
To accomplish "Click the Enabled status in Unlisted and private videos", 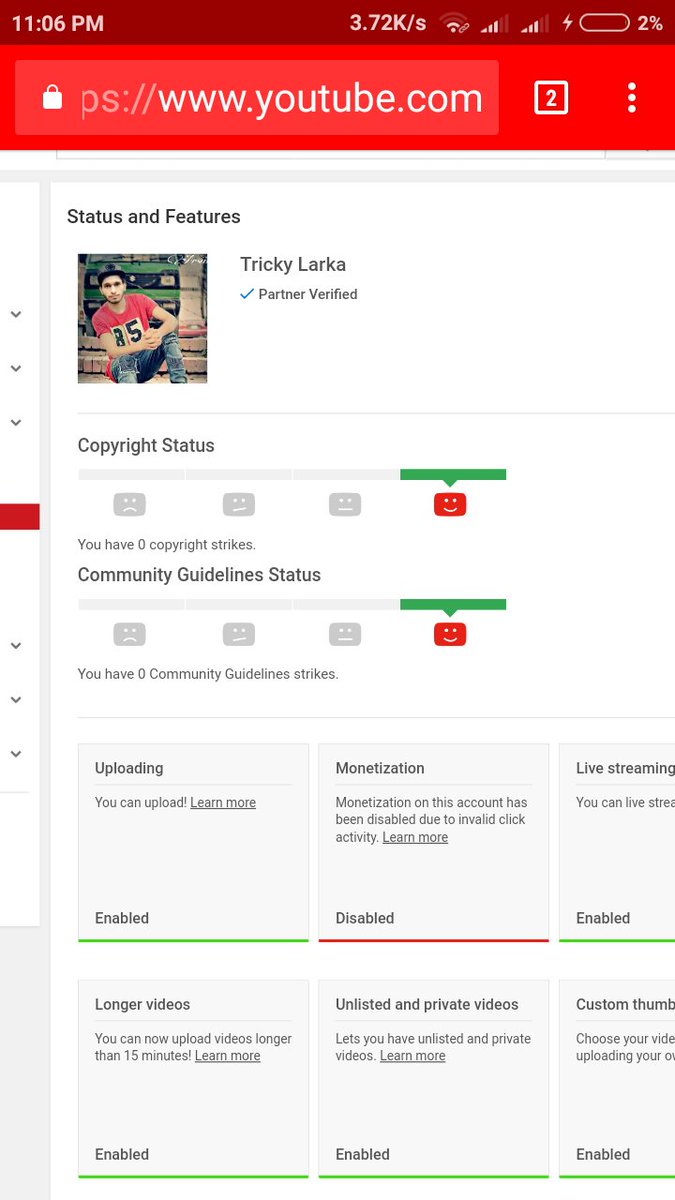I will [x=363, y=1154].
